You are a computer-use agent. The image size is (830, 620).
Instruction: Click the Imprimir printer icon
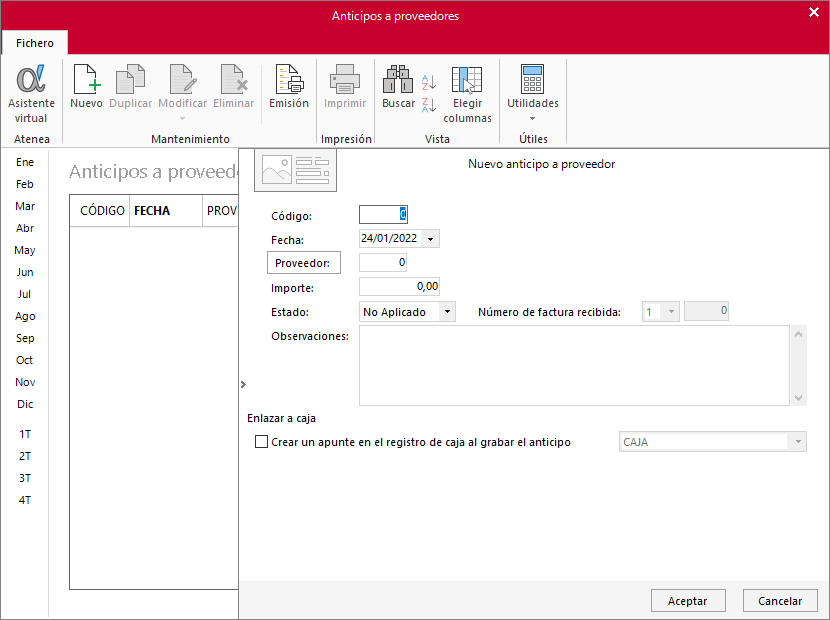pos(345,87)
